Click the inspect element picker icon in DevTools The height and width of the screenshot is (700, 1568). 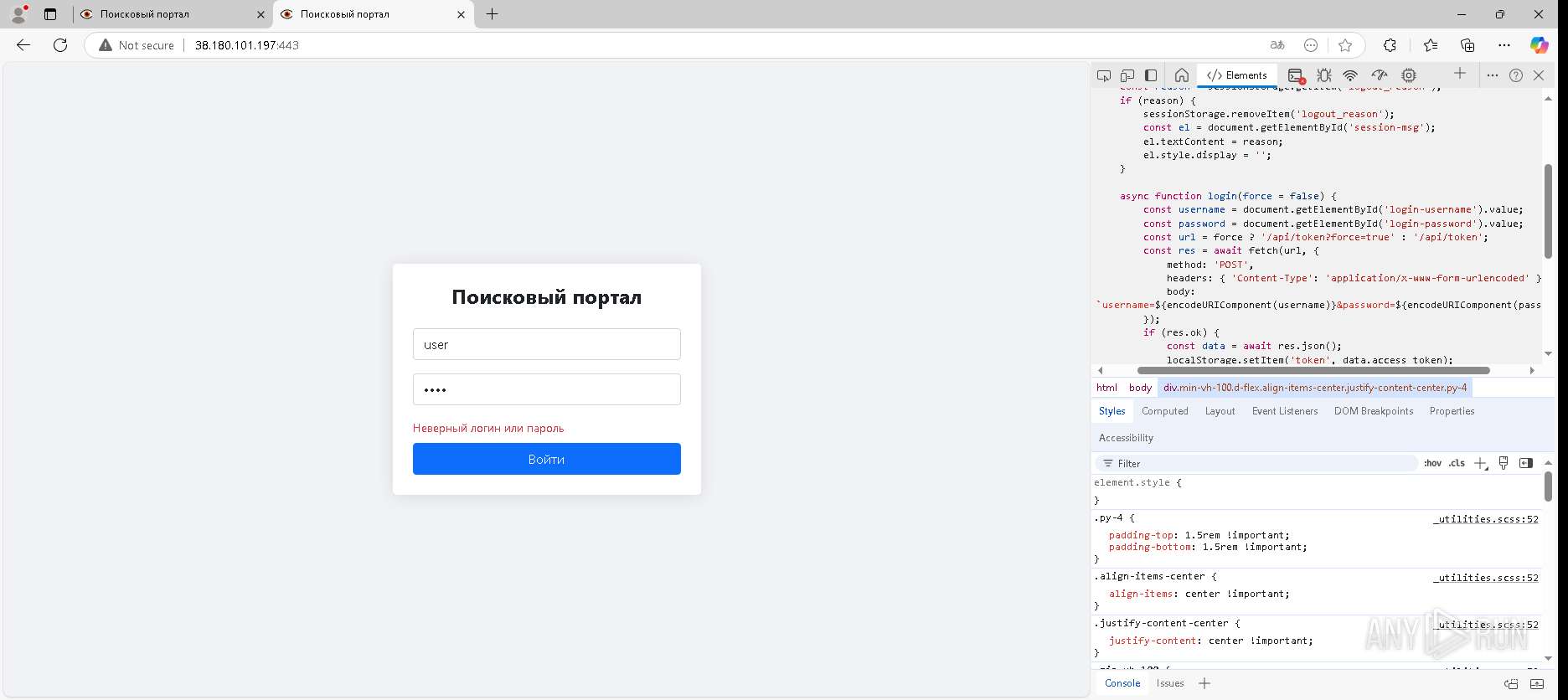(x=1104, y=75)
